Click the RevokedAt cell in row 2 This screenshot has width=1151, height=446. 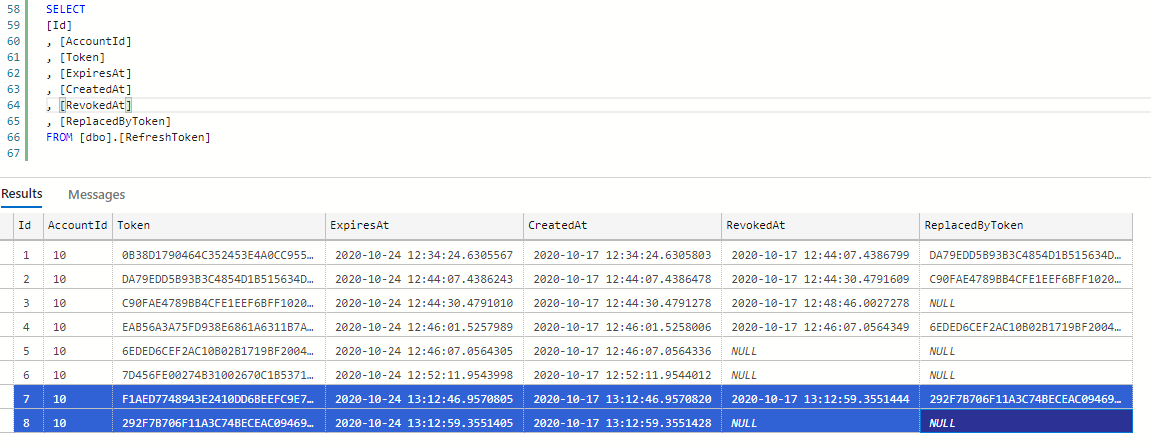pyautogui.click(x=820, y=278)
